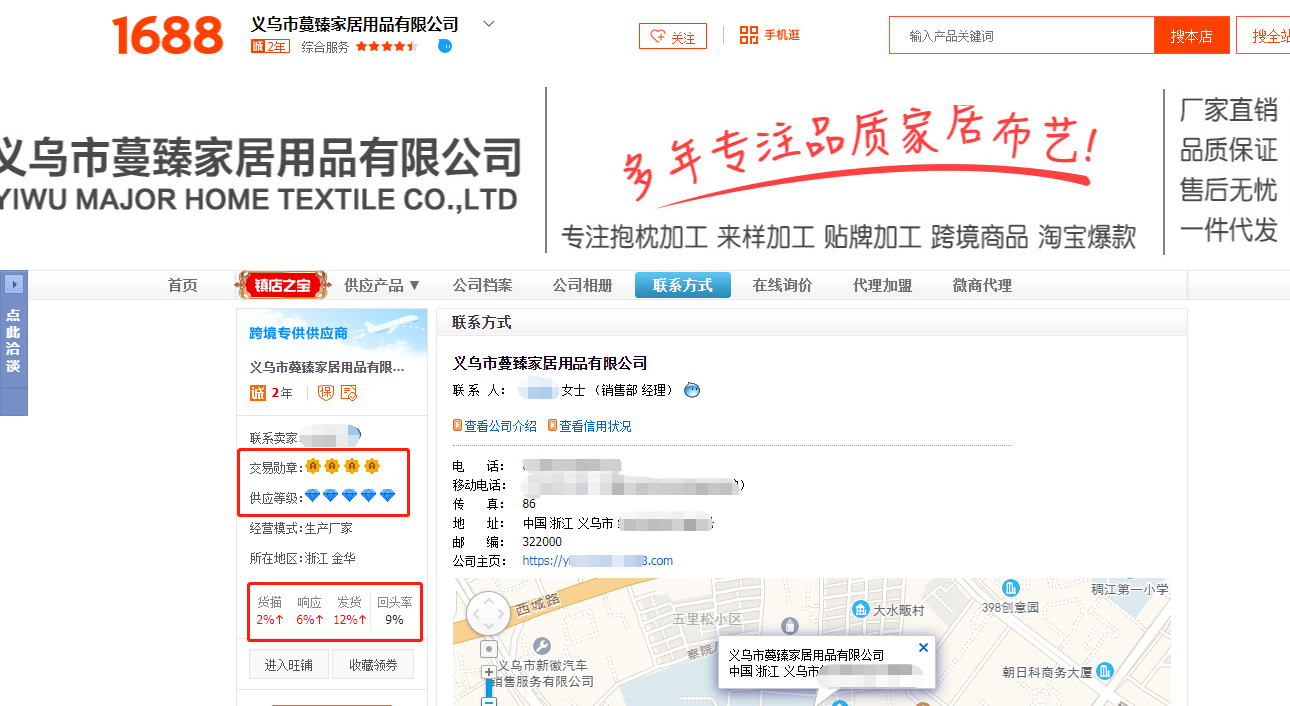Open the 手机逛 QR code icon
The height and width of the screenshot is (706, 1290).
click(749, 35)
